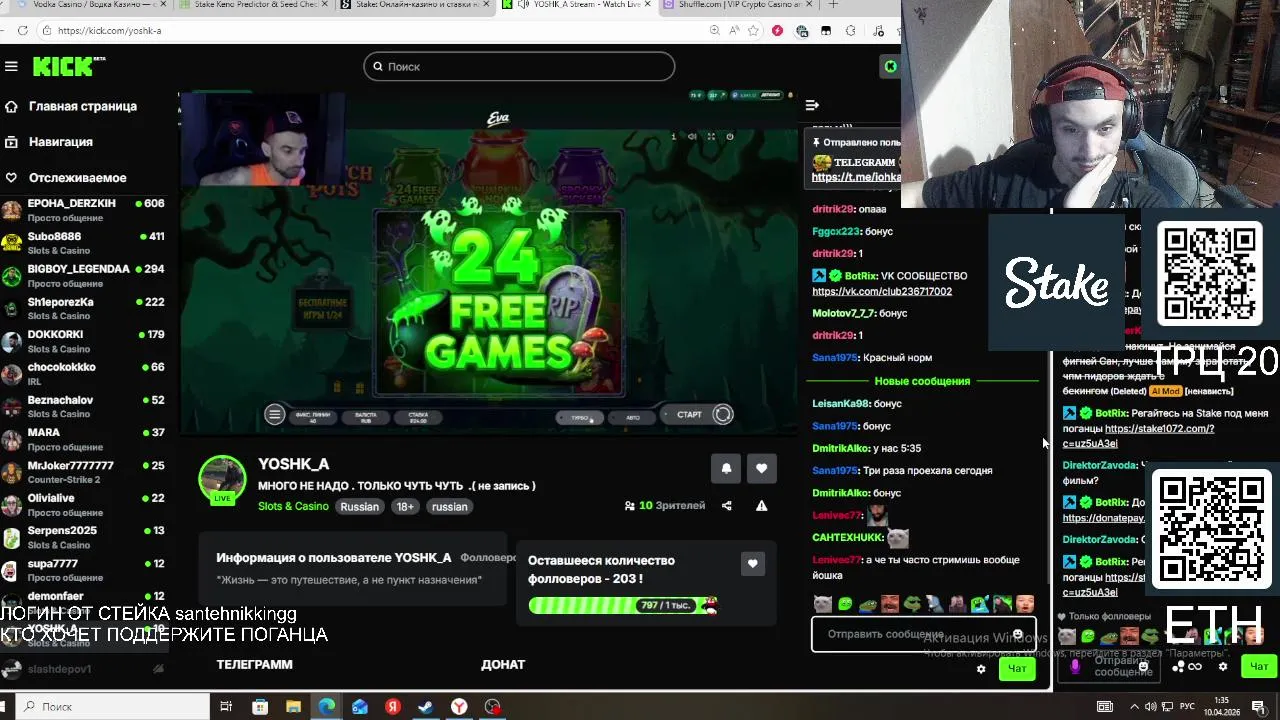Click the address bar URL kick.com/yoshk-a
The image size is (1280, 720).
click(110, 31)
